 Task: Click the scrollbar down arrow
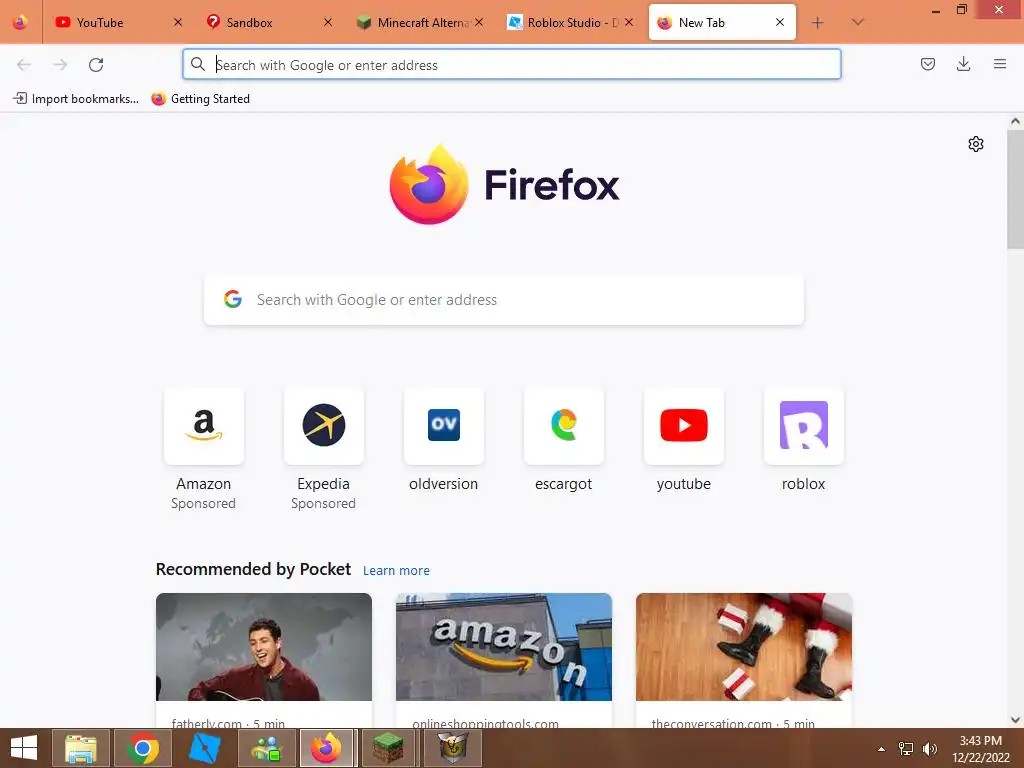point(1015,720)
